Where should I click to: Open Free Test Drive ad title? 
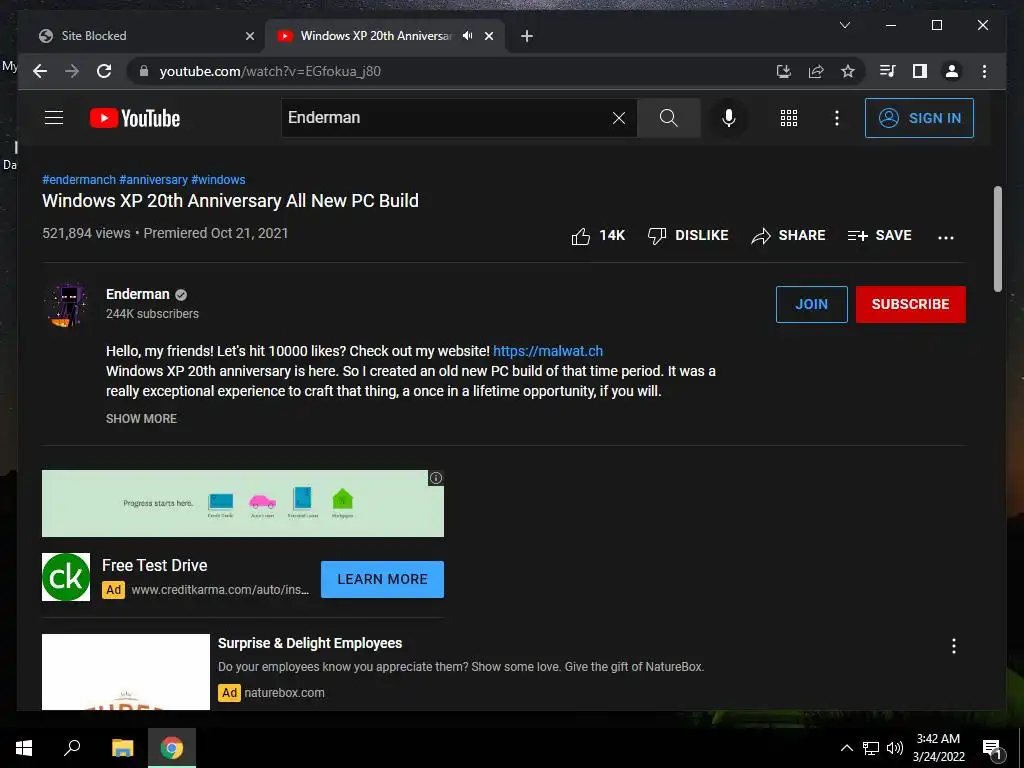(155, 565)
